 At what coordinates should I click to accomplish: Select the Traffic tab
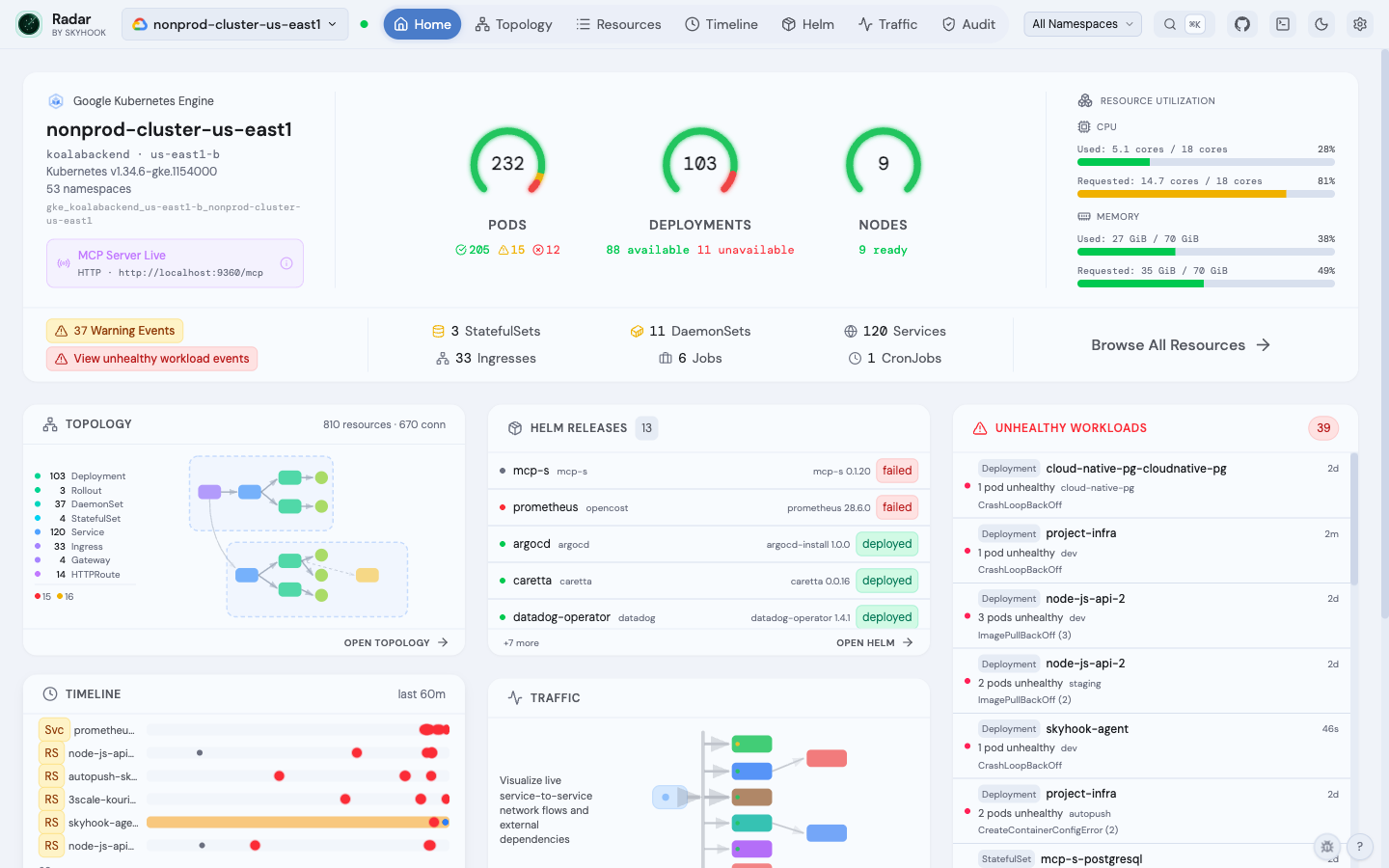pyautogui.click(x=887, y=24)
